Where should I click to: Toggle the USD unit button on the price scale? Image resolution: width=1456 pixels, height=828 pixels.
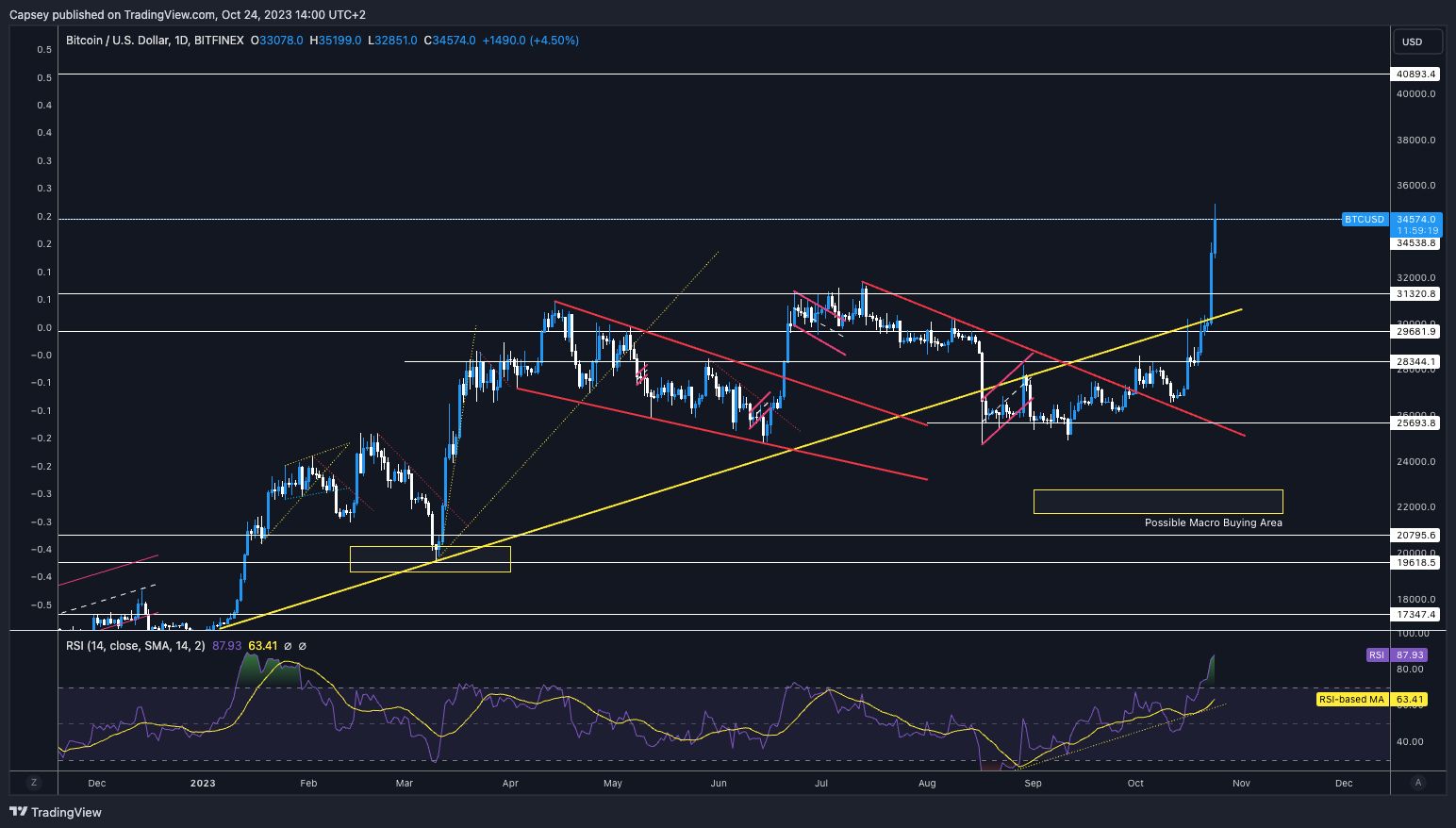(x=1416, y=41)
